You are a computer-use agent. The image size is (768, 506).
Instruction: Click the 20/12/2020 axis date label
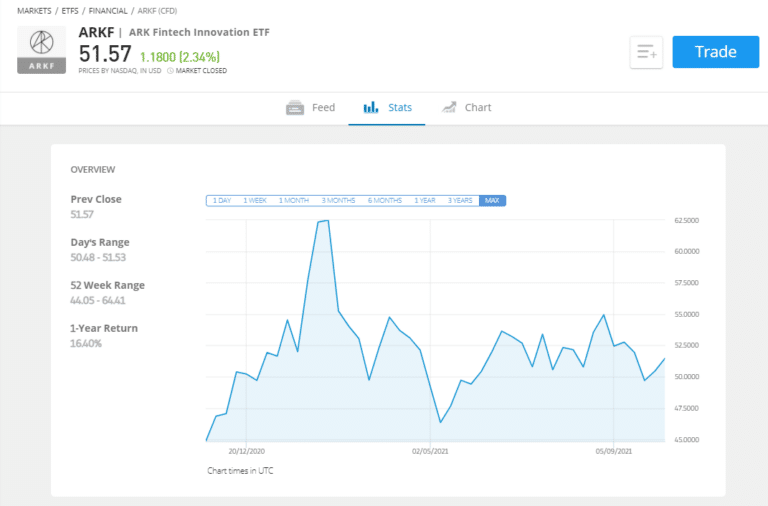pyautogui.click(x=246, y=451)
